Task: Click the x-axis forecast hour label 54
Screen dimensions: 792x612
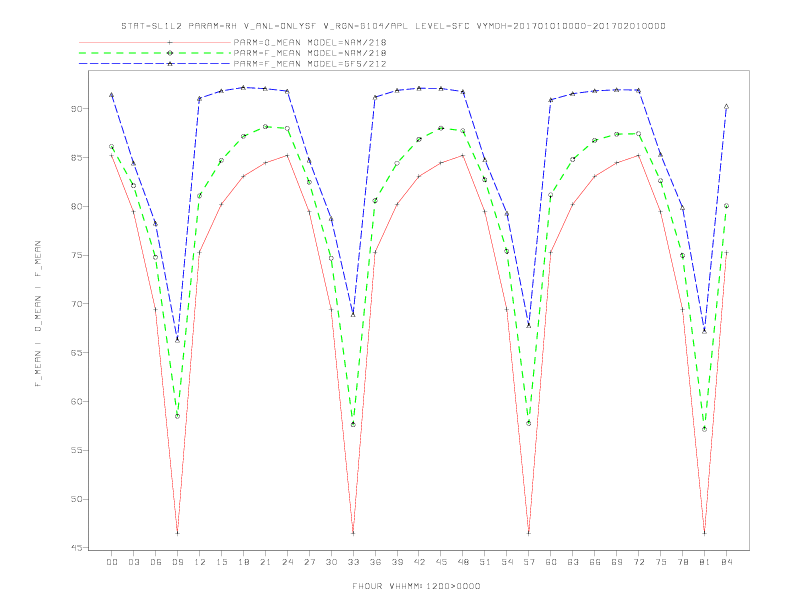Action: [507, 562]
